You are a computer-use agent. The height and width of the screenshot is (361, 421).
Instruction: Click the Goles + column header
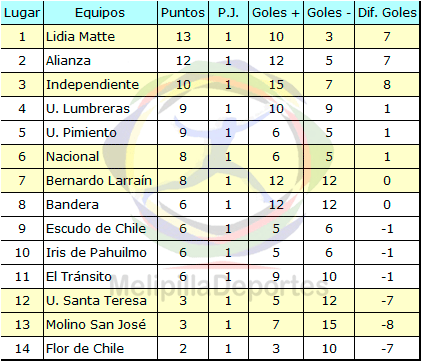point(276,13)
